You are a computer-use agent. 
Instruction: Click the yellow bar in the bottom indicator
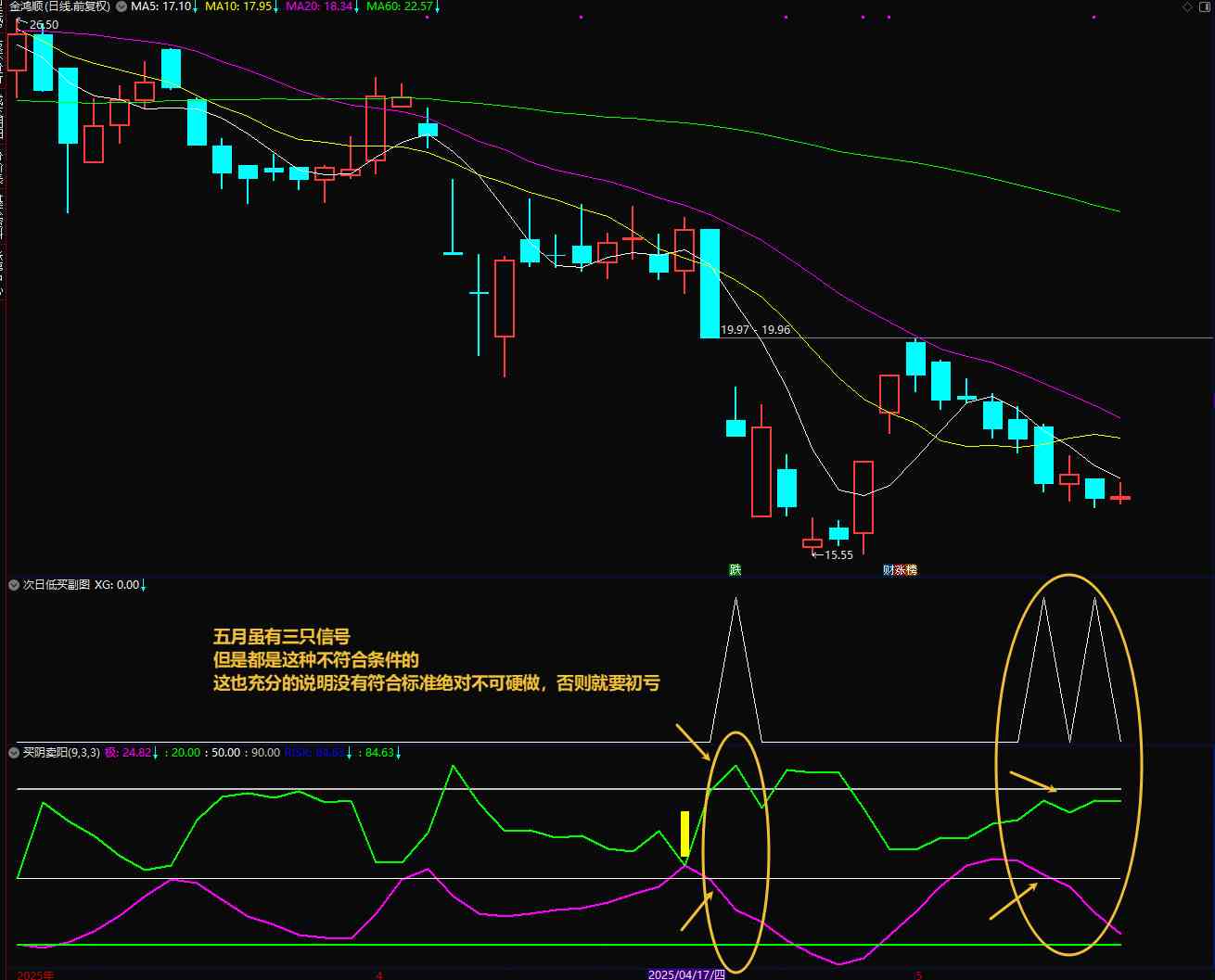coord(685,834)
